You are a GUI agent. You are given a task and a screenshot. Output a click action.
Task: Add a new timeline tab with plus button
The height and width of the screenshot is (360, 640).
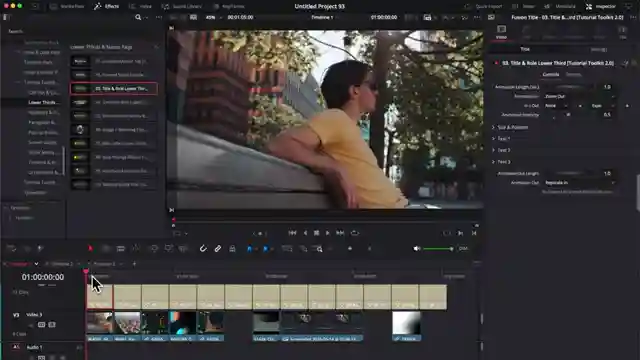click(x=134, y=264)
